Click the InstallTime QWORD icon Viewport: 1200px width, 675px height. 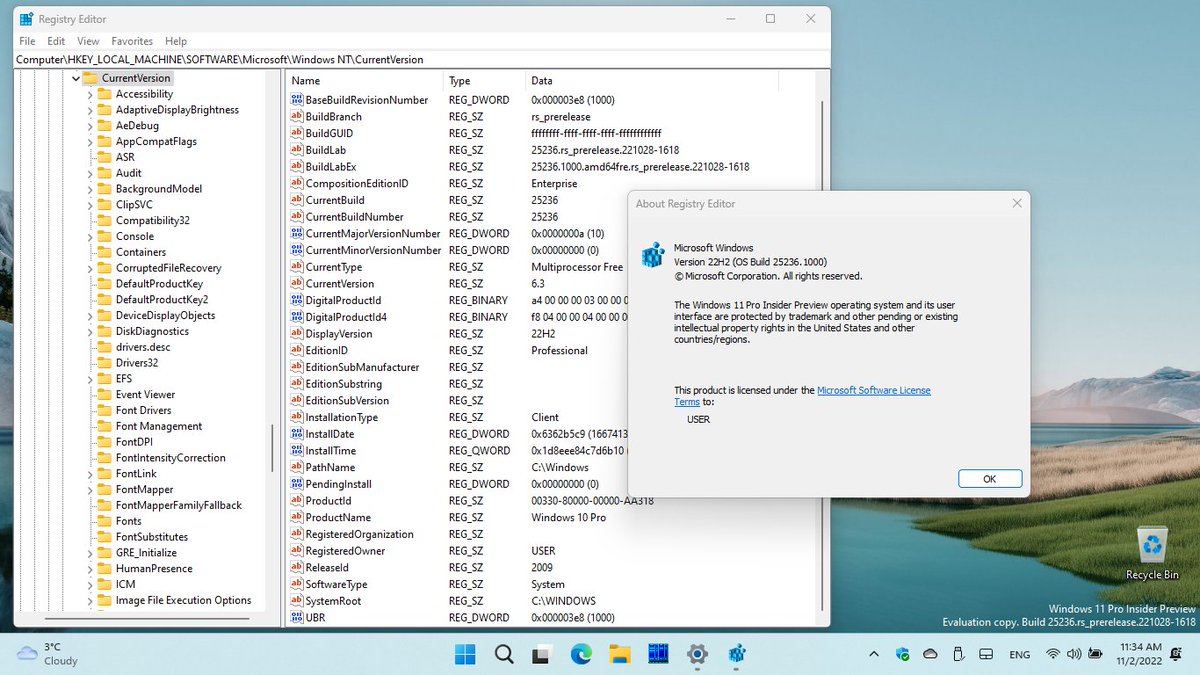296,451
